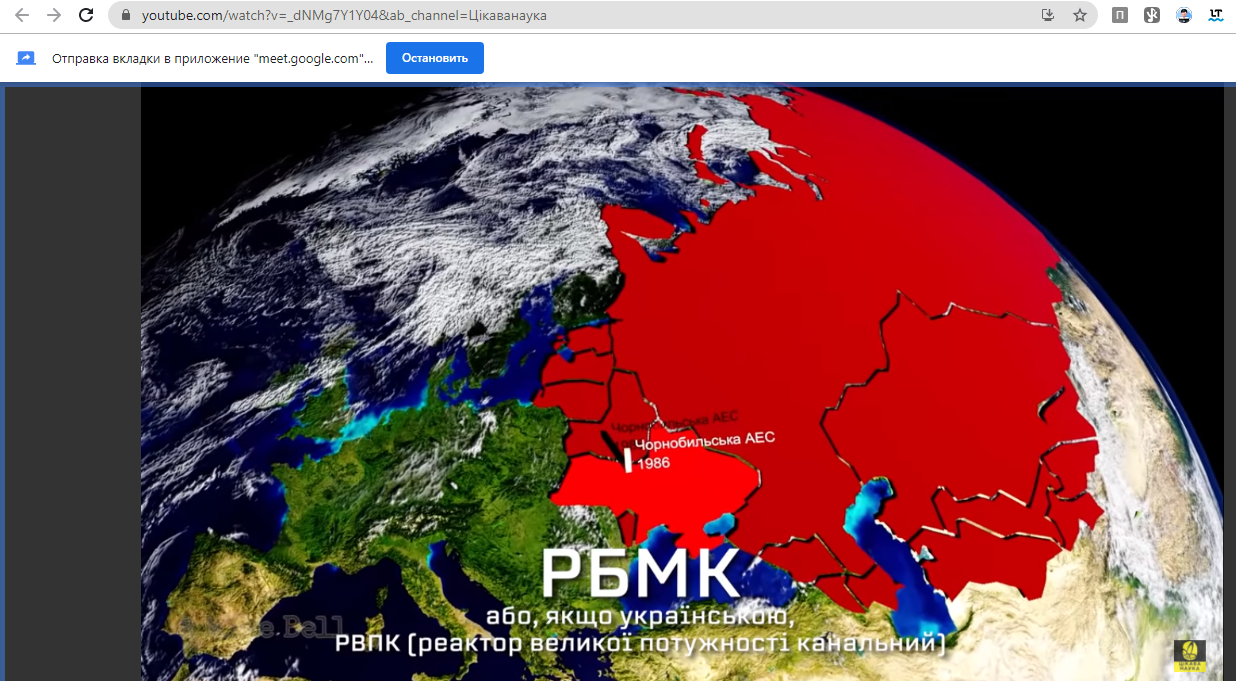Click the install icon in address bar

click(1048, 15)
